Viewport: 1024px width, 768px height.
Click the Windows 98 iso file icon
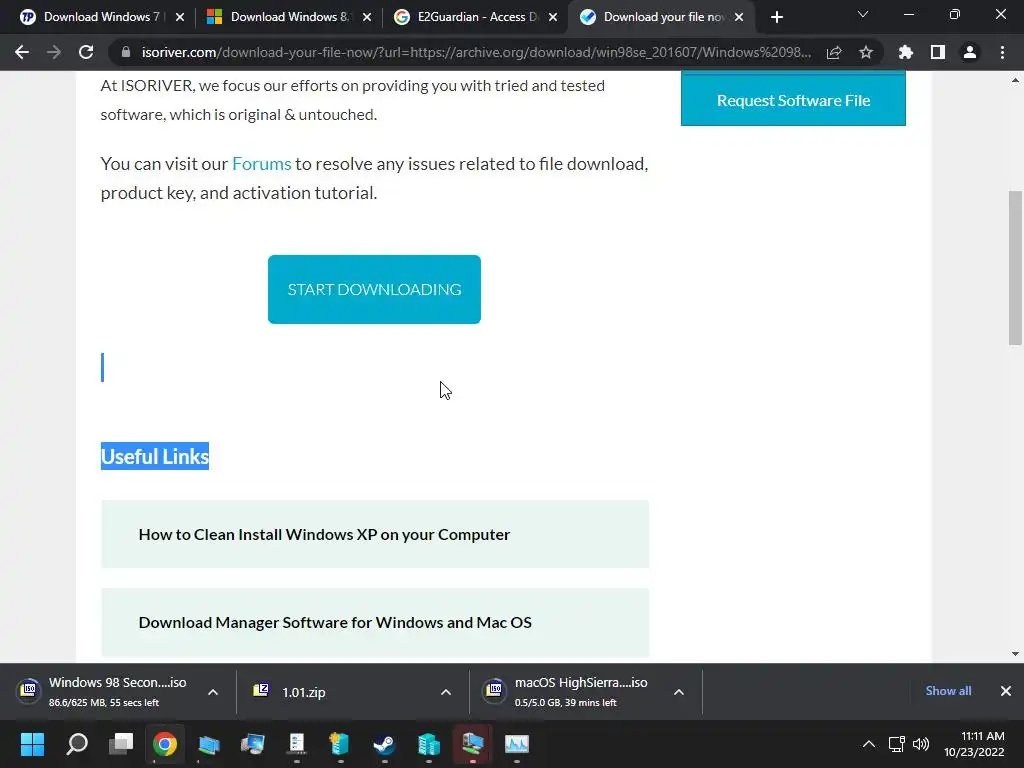point(29,690)
